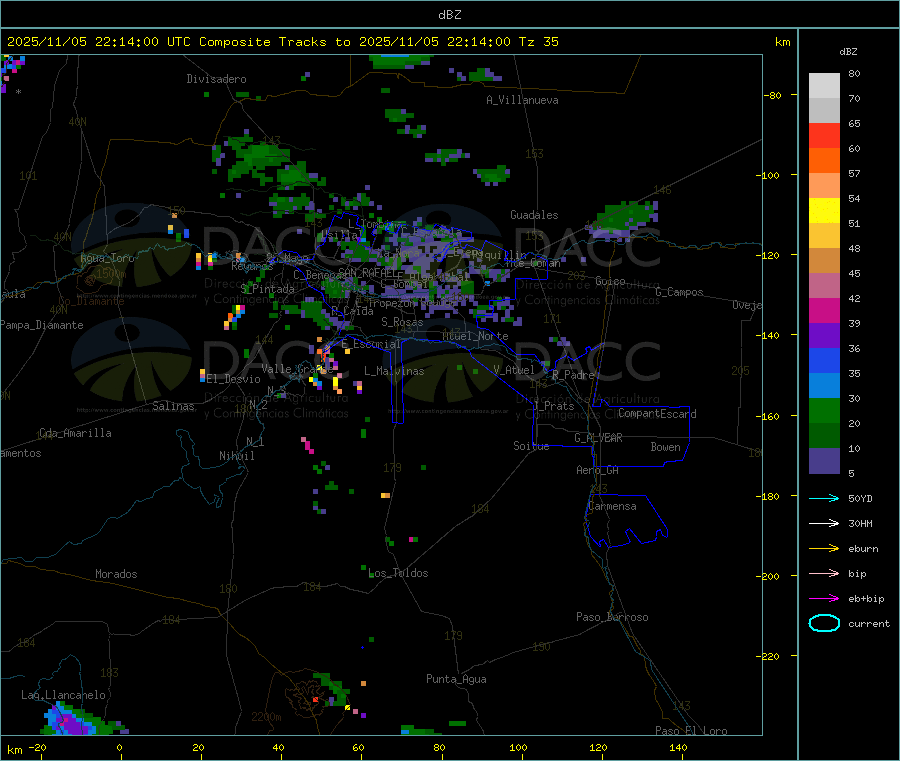Click the Cda_Amarilla map label
The height and width of the screenshot is (761, 900).
pyautogui.click(x=75, y=433)
